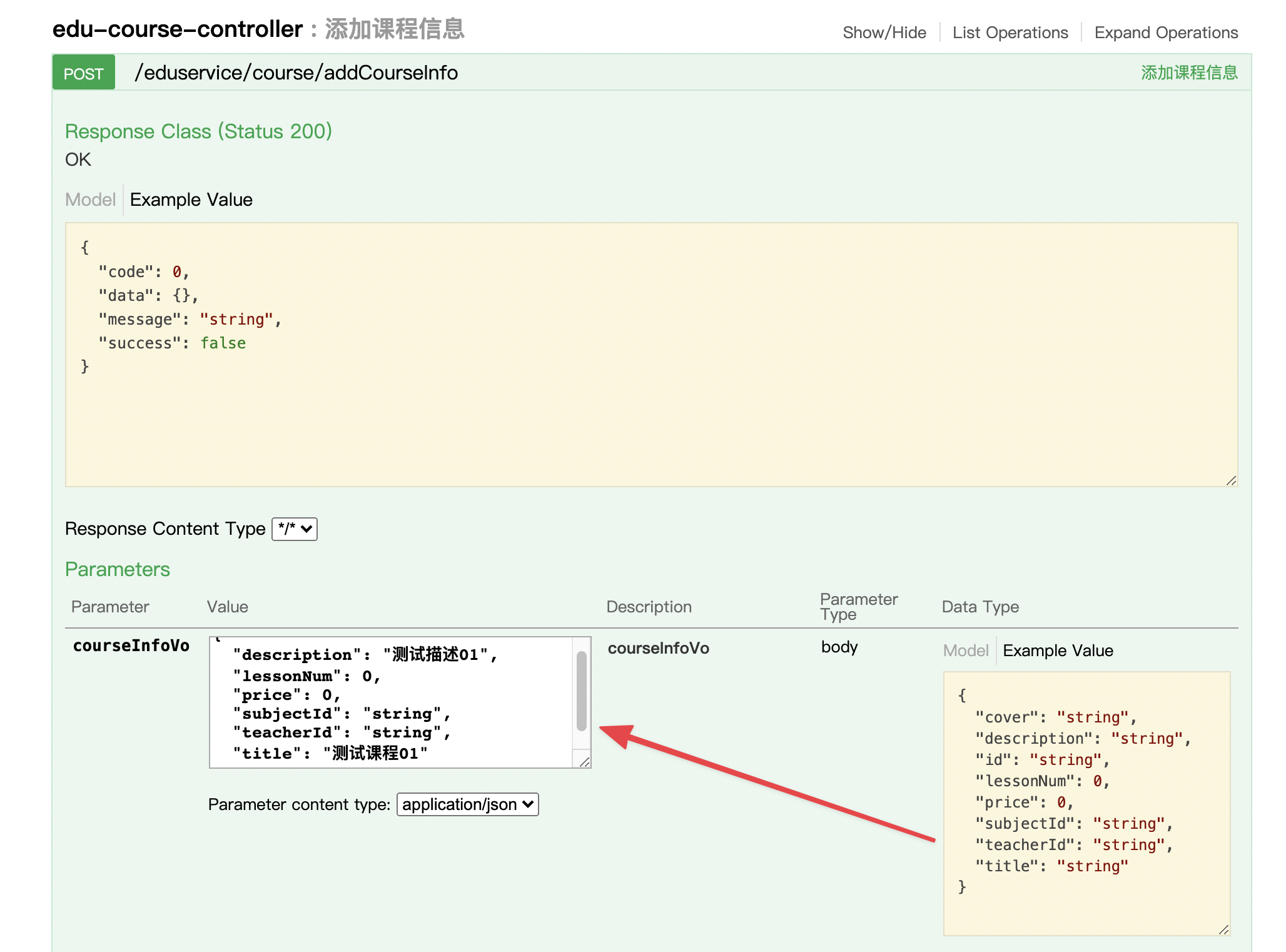Select response Example Value tab
Screen dimensions: 1286x952
[x=191, y=200]
